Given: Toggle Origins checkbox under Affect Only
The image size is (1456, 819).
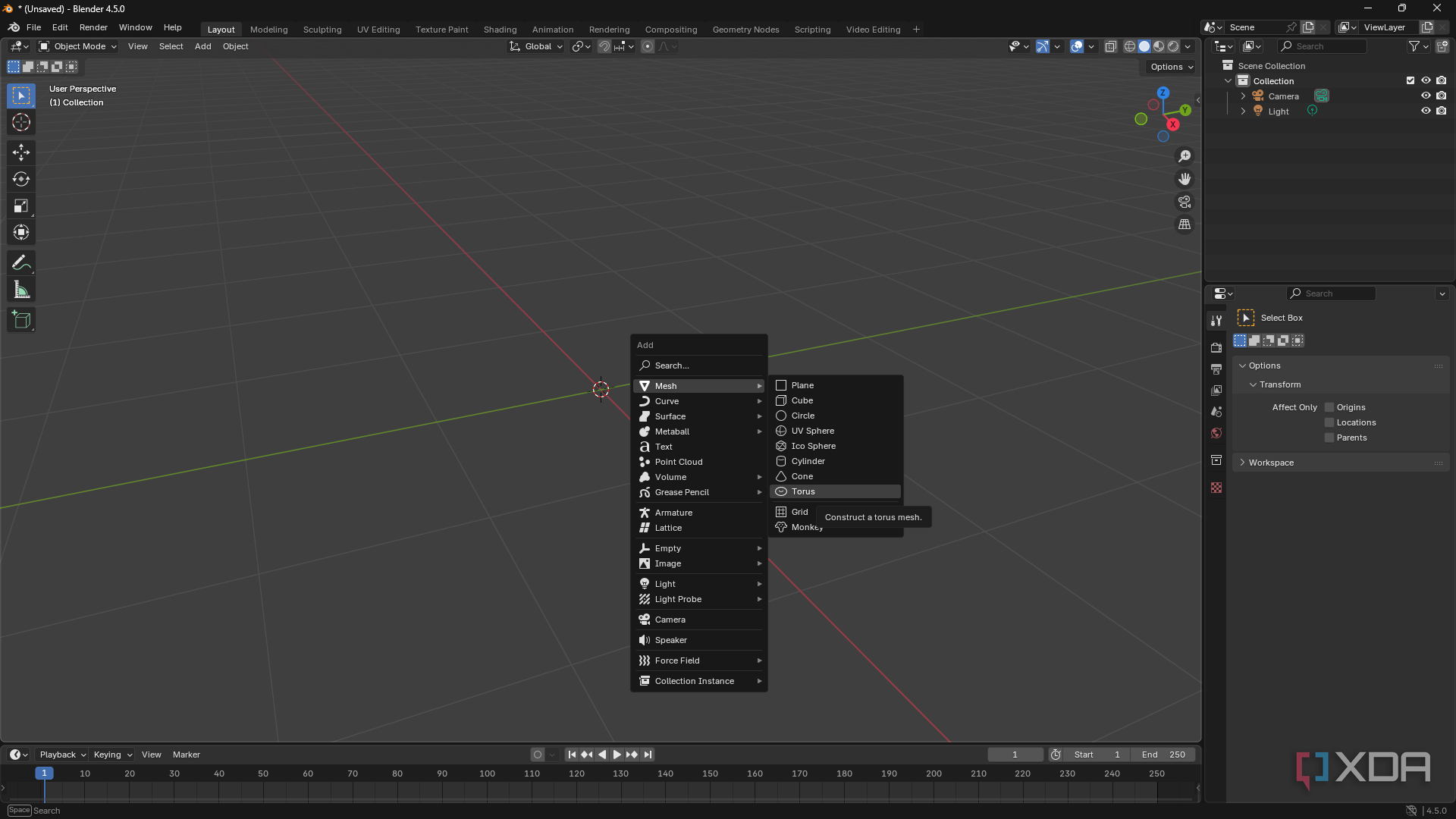Looking at the screenshot, I should coord(1329,407).
